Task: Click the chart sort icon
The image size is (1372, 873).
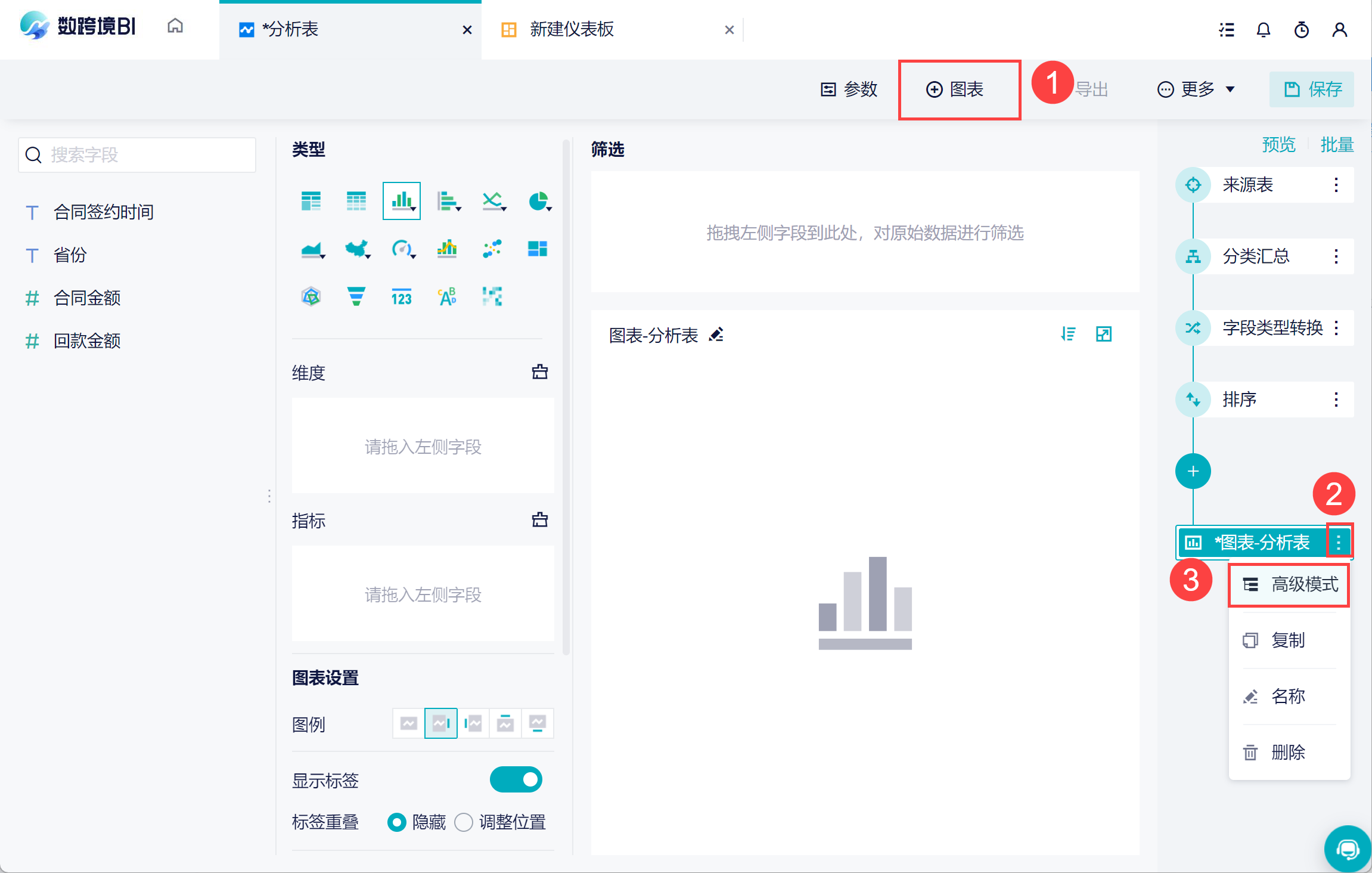Action: click(x=1068, y=334)
